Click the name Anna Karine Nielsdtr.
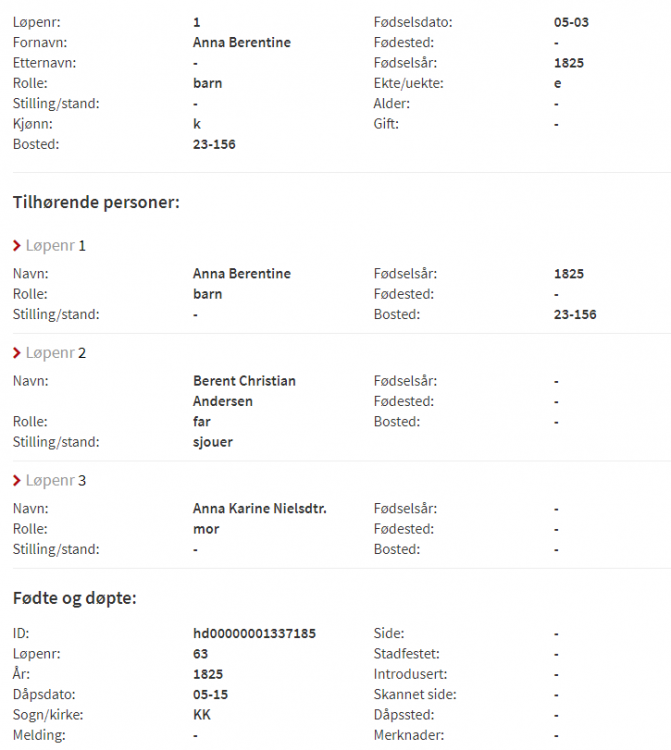 (259, 509)
